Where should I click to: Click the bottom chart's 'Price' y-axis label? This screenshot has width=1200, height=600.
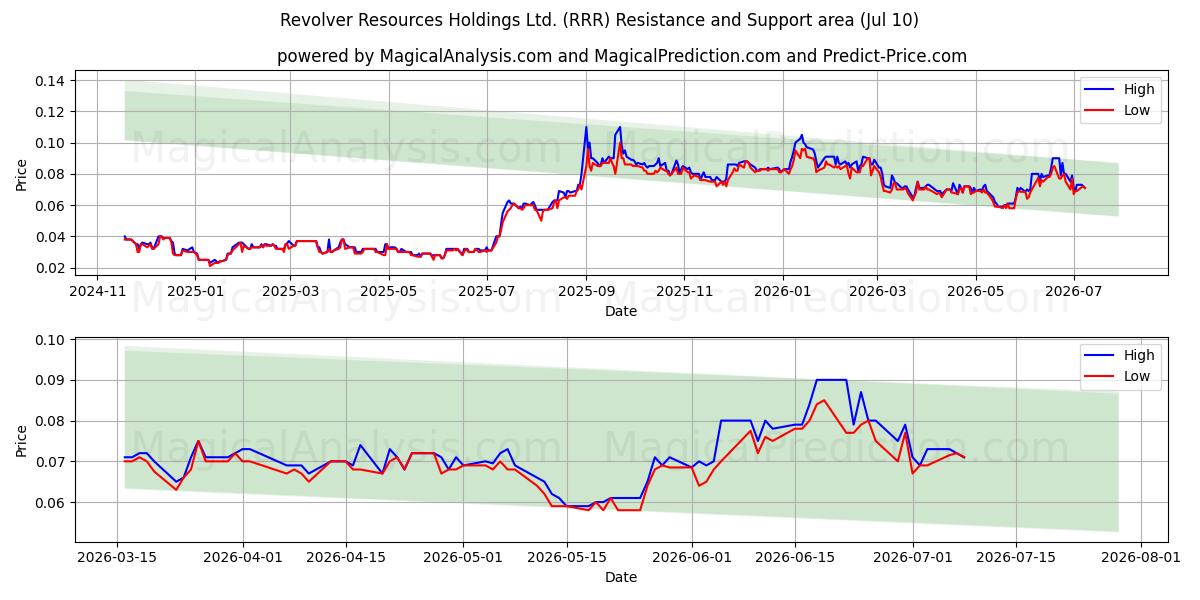click(22, 440)
